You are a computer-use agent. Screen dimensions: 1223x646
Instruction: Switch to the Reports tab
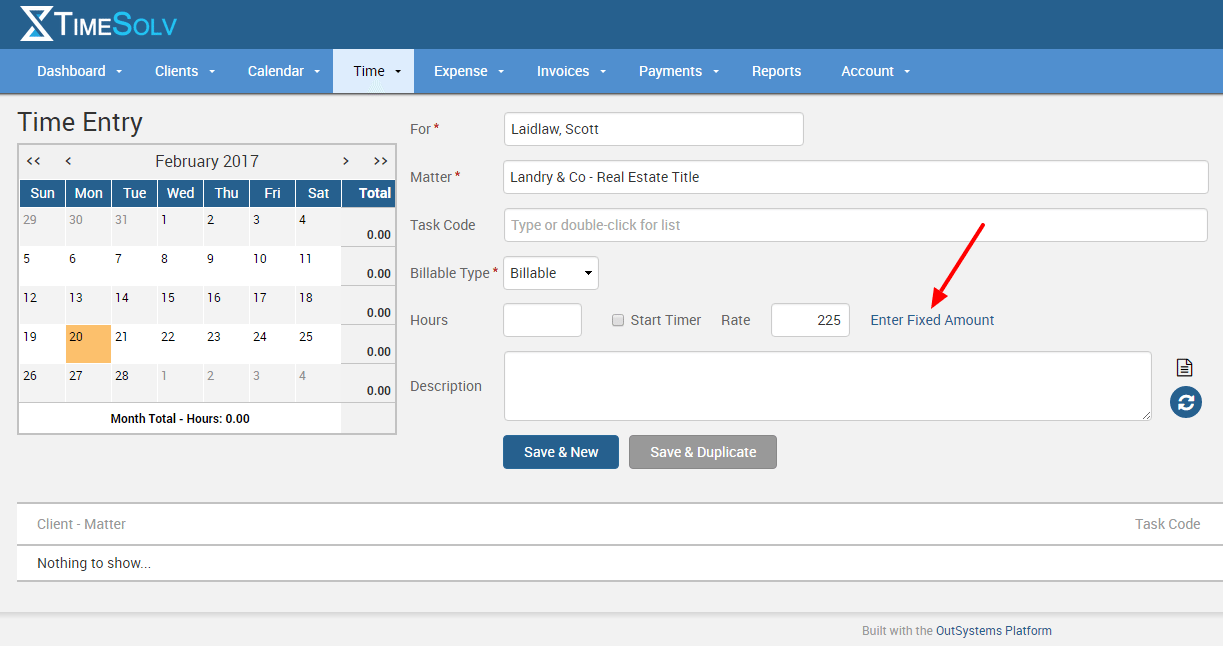(776, 71)
